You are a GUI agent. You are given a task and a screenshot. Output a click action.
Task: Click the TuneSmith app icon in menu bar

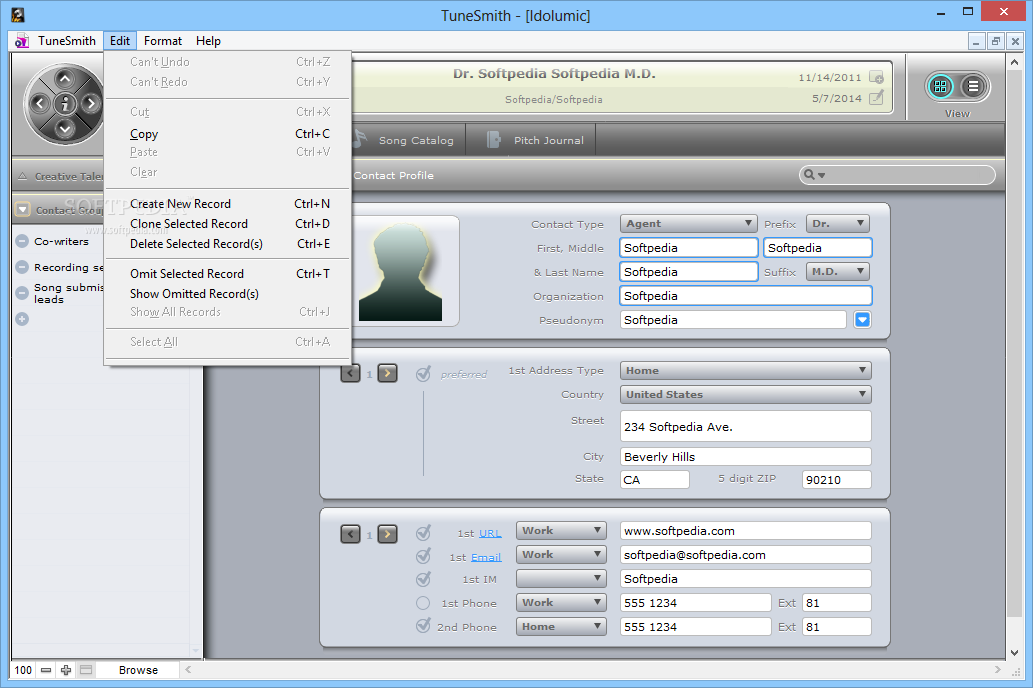pyautogui.click(x=22, y=41)
